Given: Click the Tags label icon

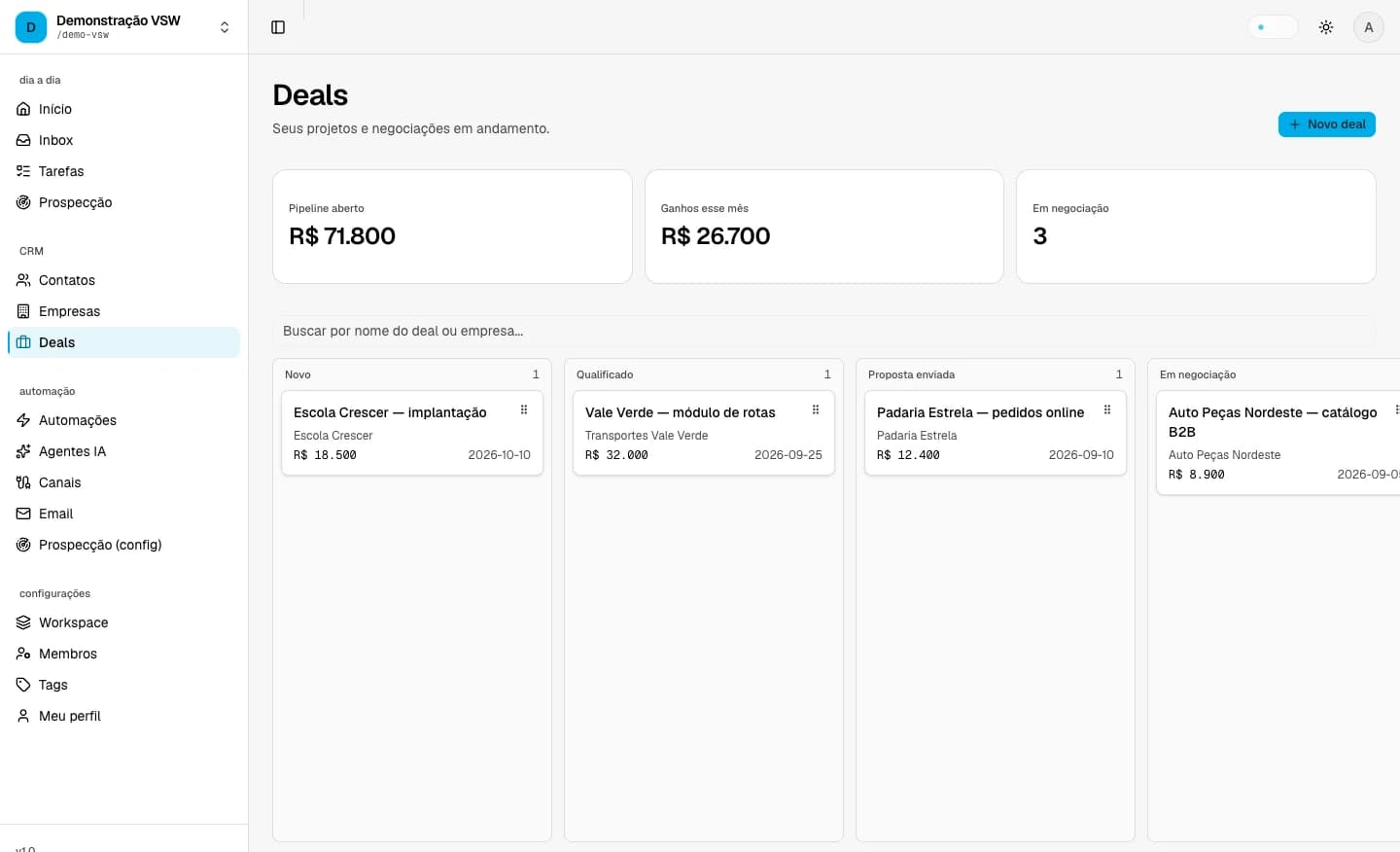Looking at the screenshot, I should click(23, 685).
